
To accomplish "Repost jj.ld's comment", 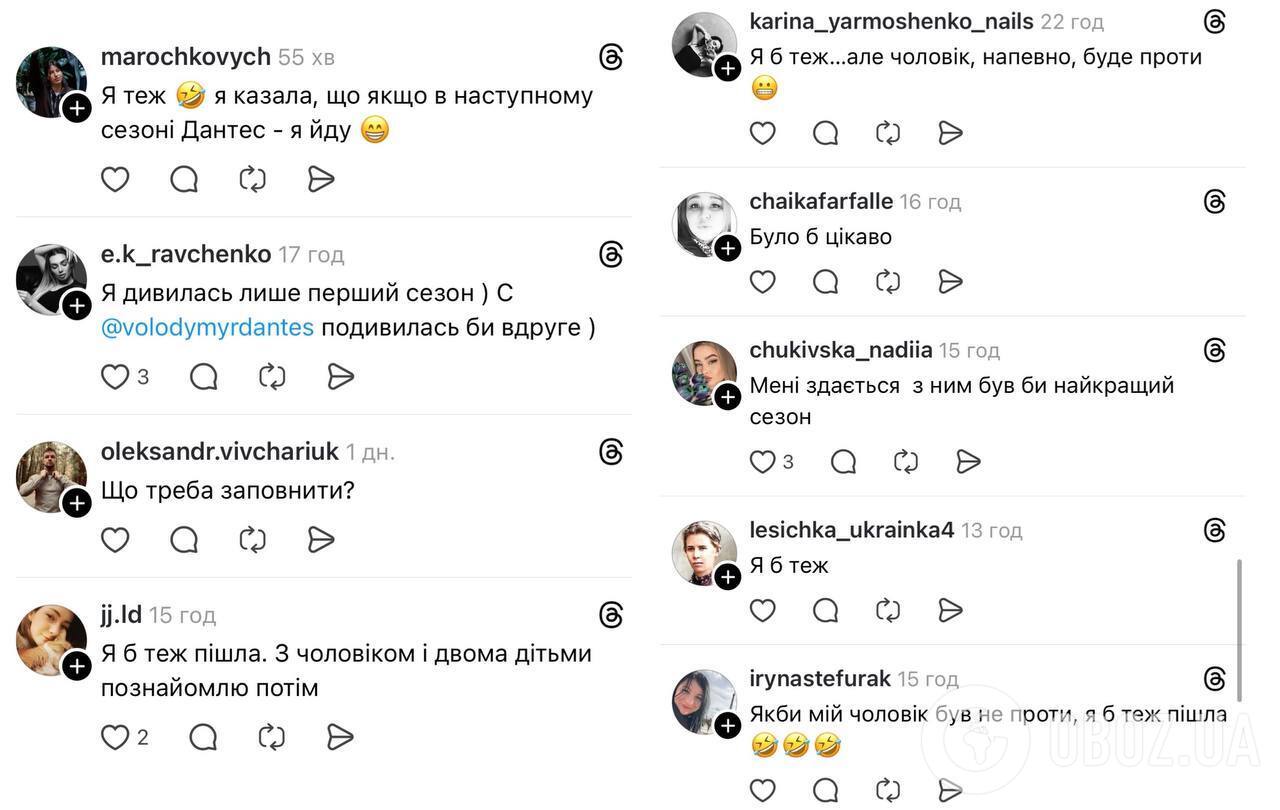I will (271, 737).
